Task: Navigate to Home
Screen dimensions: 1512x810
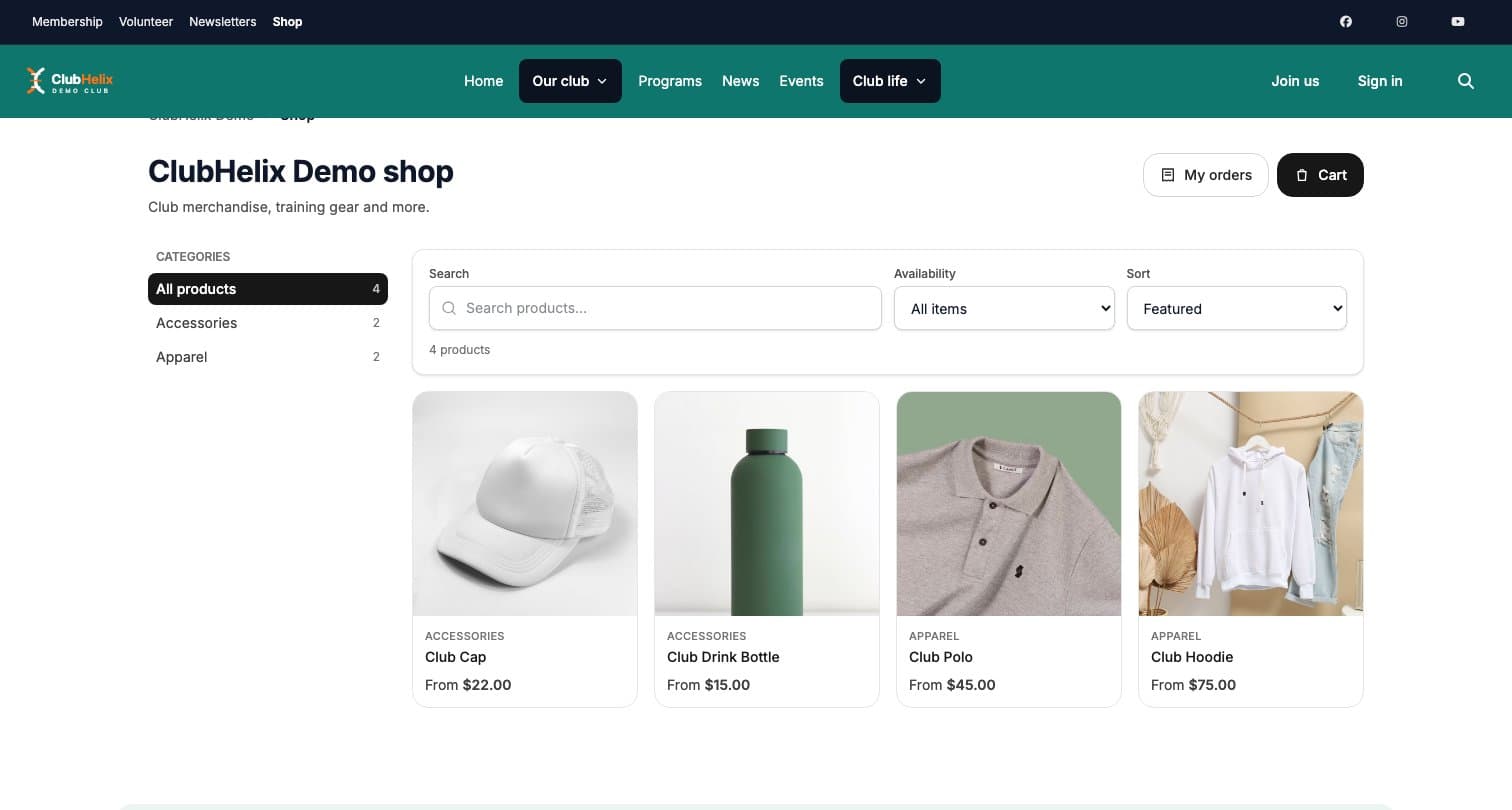Action: pos(484,81)
